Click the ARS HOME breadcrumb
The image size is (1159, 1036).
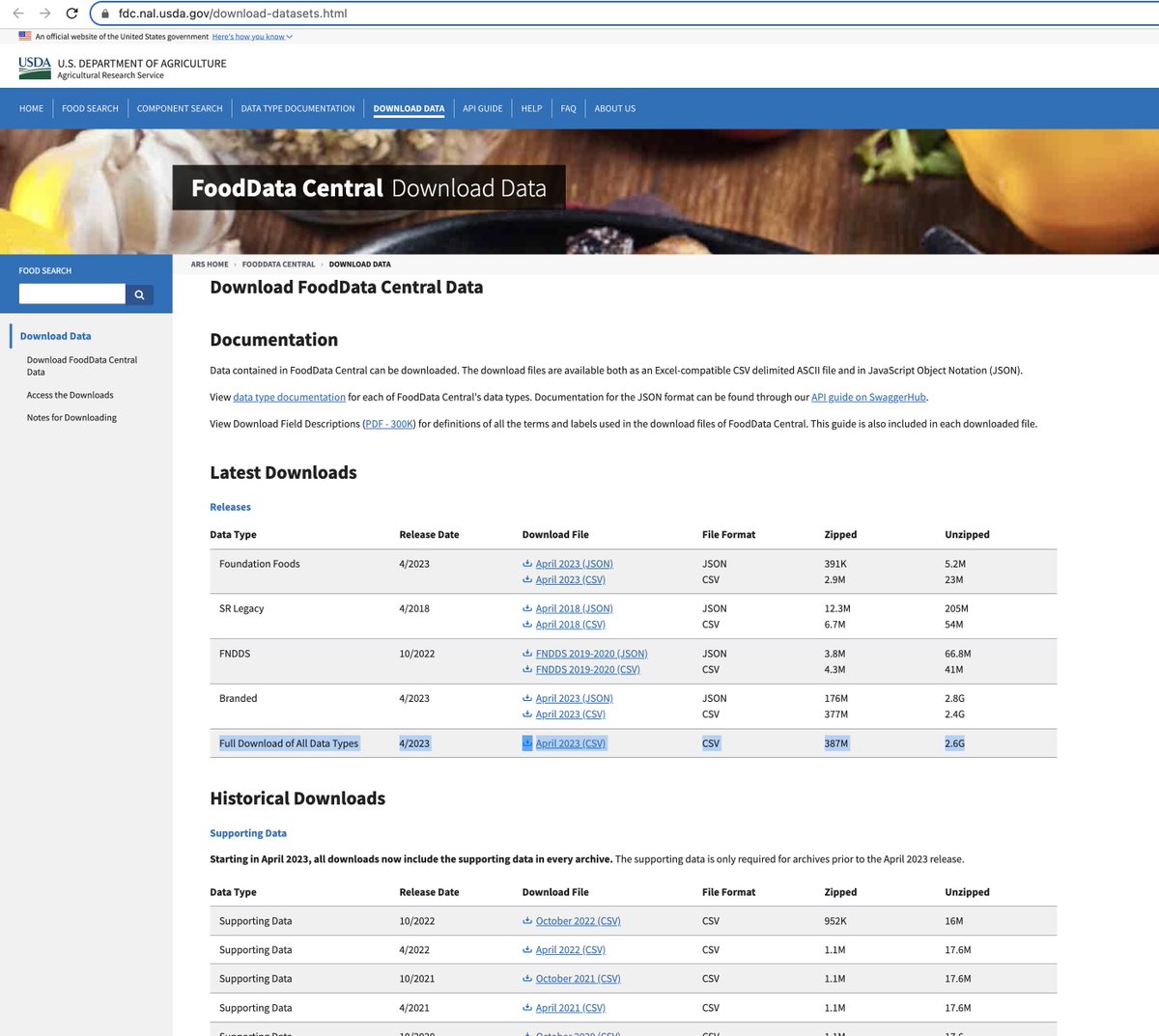click(x=210, y=265)
